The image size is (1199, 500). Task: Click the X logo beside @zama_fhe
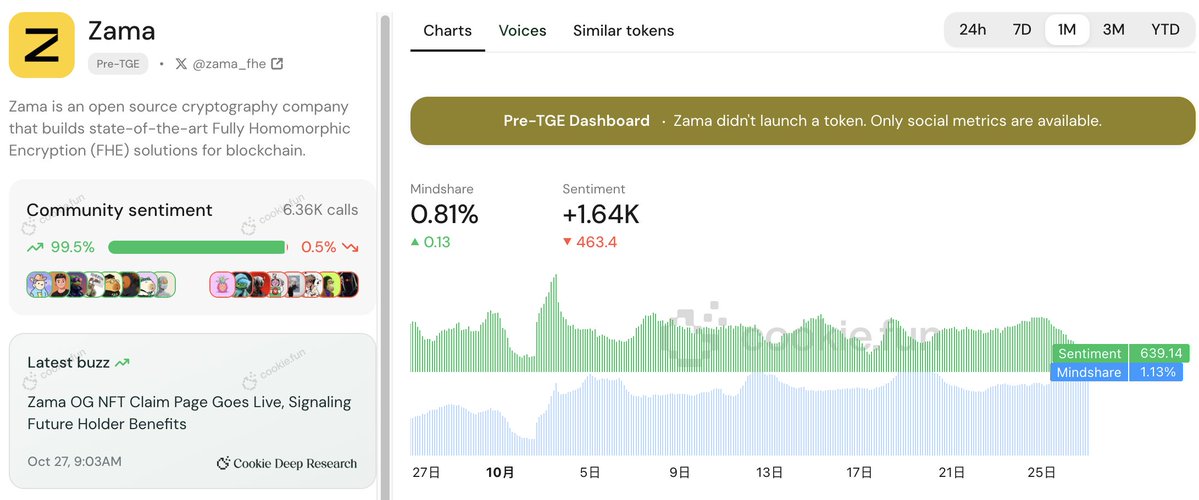(x=181, y=64)
